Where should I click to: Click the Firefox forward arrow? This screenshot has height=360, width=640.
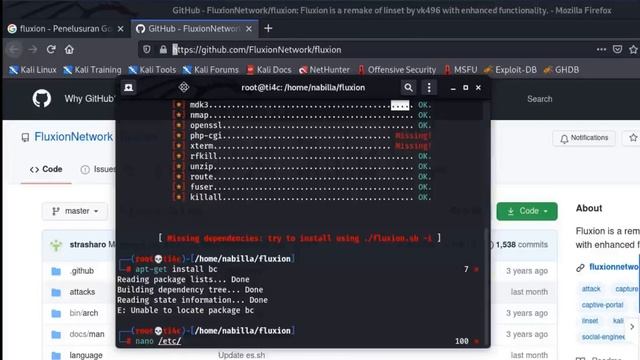(x=33, y=50)
